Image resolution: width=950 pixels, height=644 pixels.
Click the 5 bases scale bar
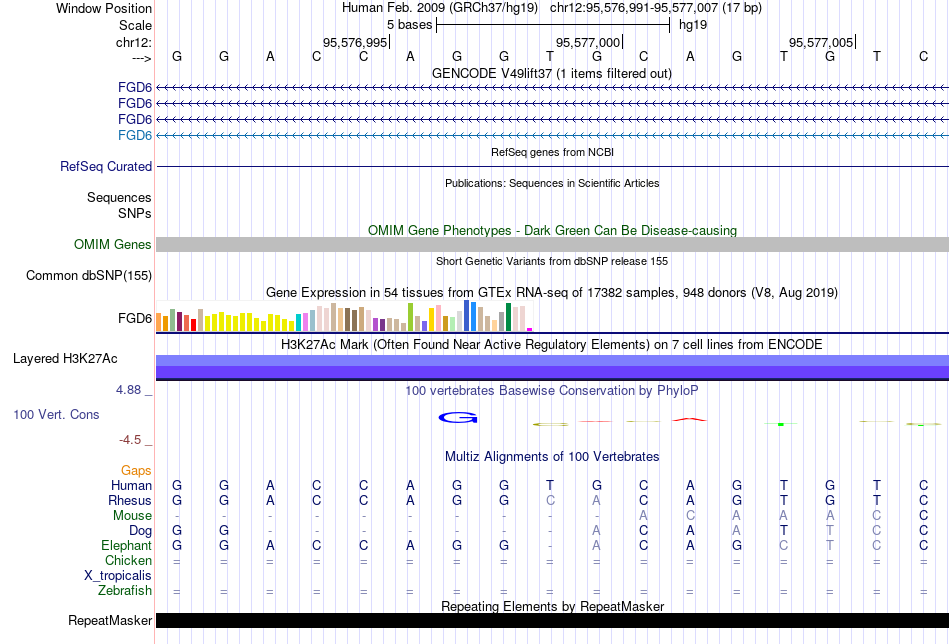(553, 25)
